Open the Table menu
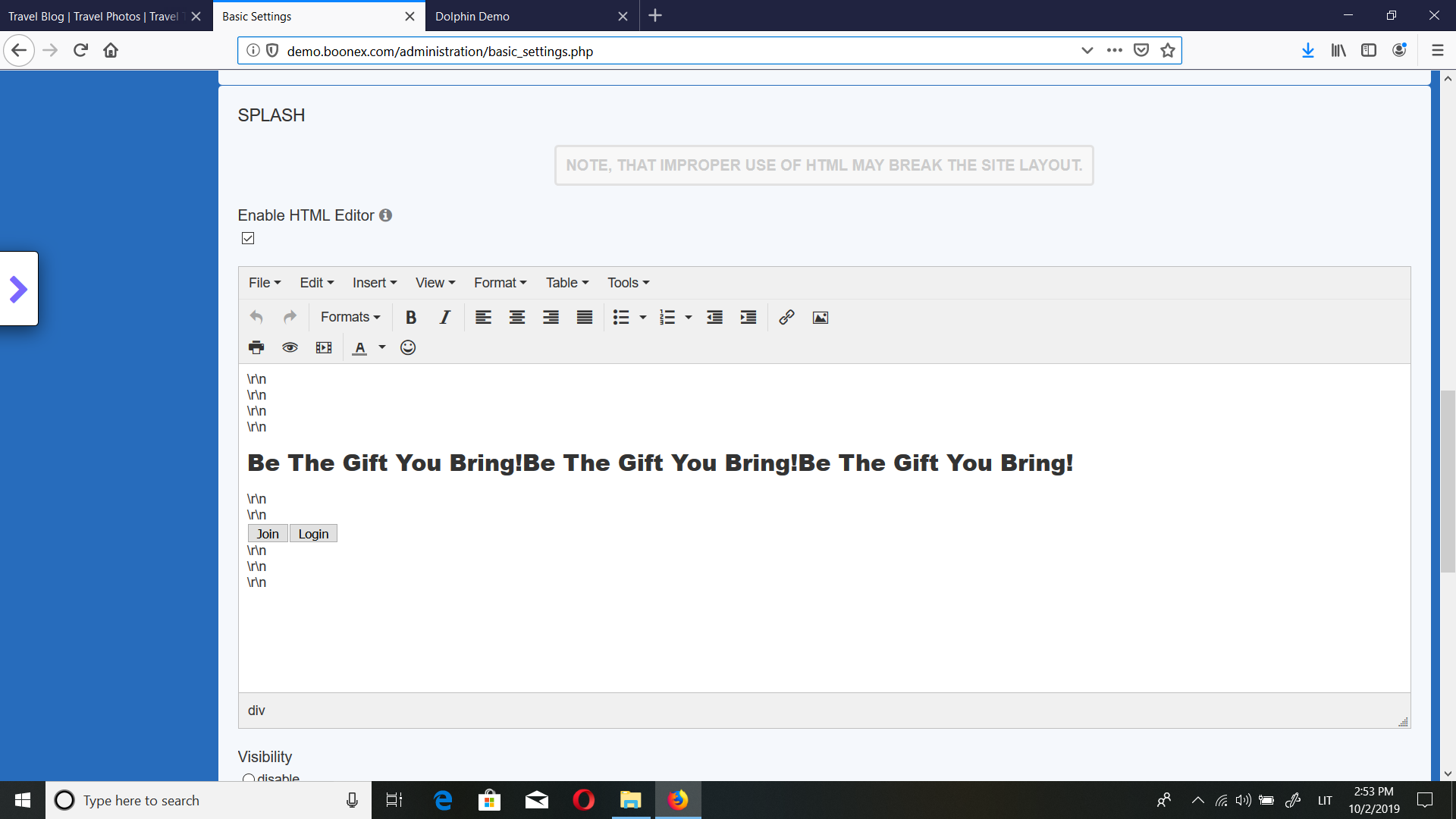Screen dimensions: 1456x819 (566, 282)
